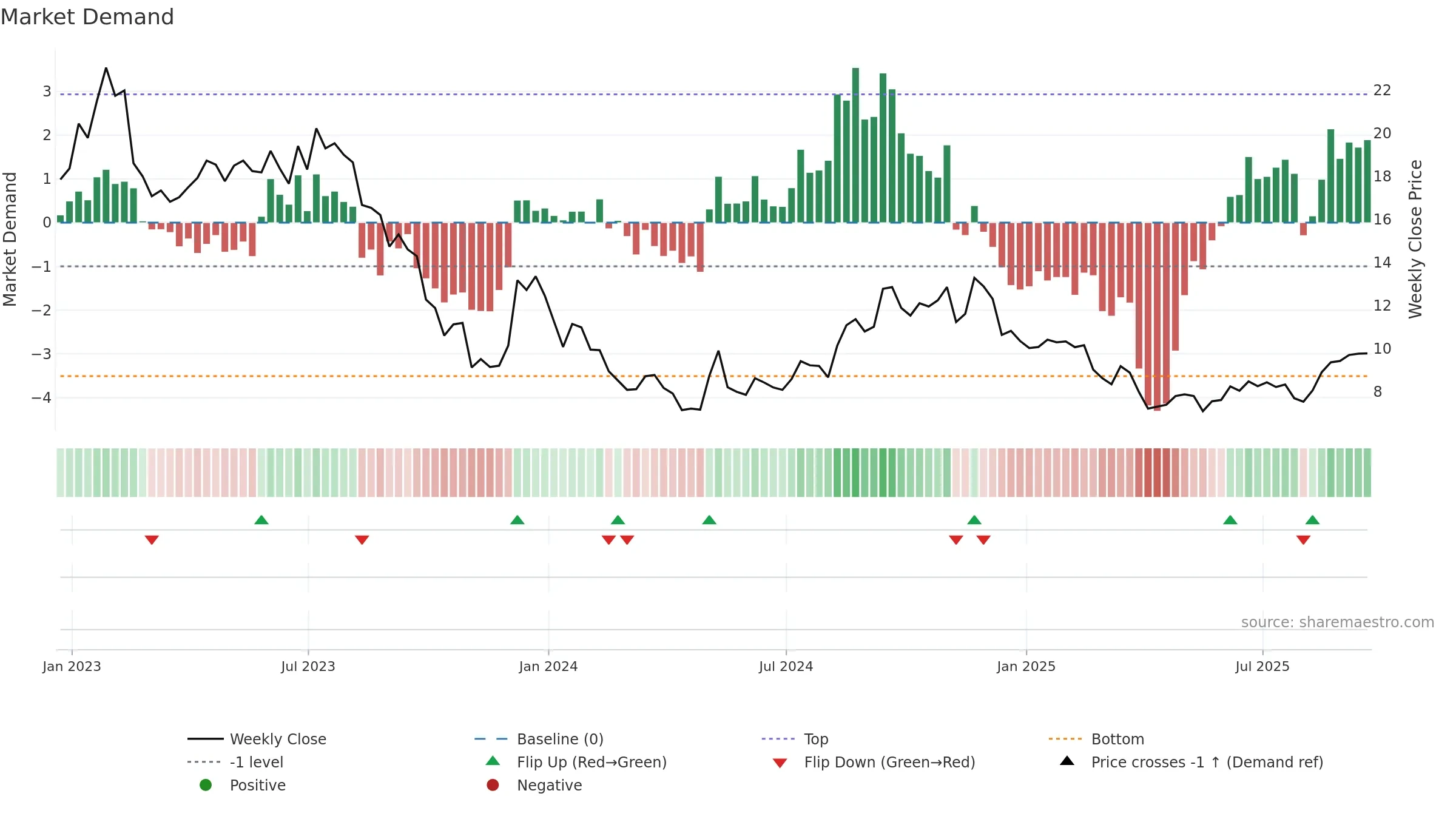This screenshot has width=1456, height=819.
Task: Click the 'Jan 2025' x-axis label
Action: click(1026, 666)
